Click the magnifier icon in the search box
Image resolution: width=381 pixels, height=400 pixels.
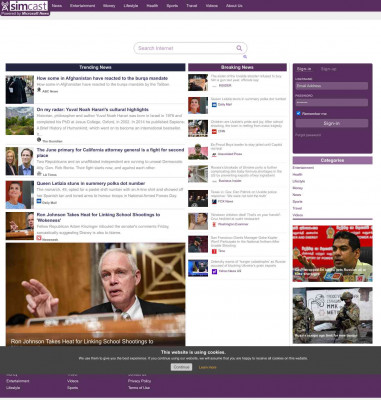tap(239, 48)
